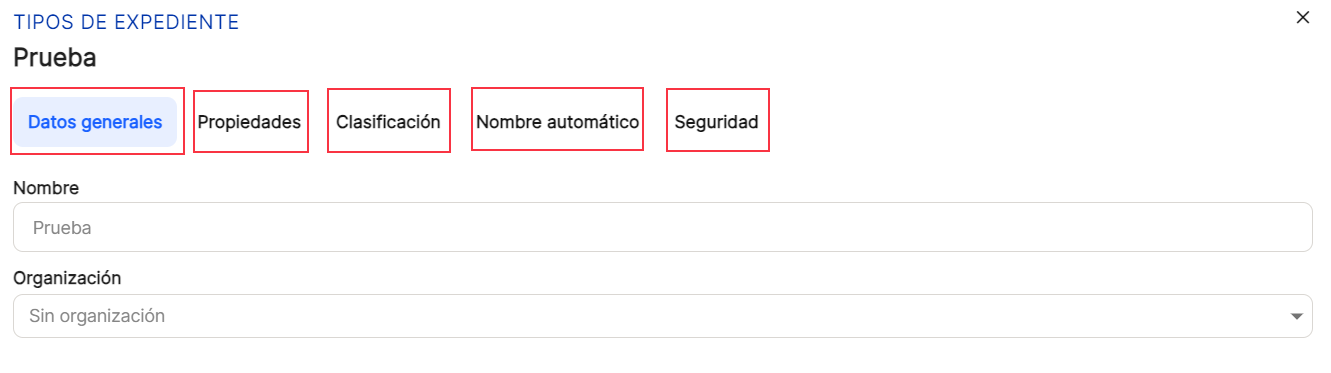The image size is (1331, 373).
Task: Open the Datos generales tab
Action: [95, 122]
